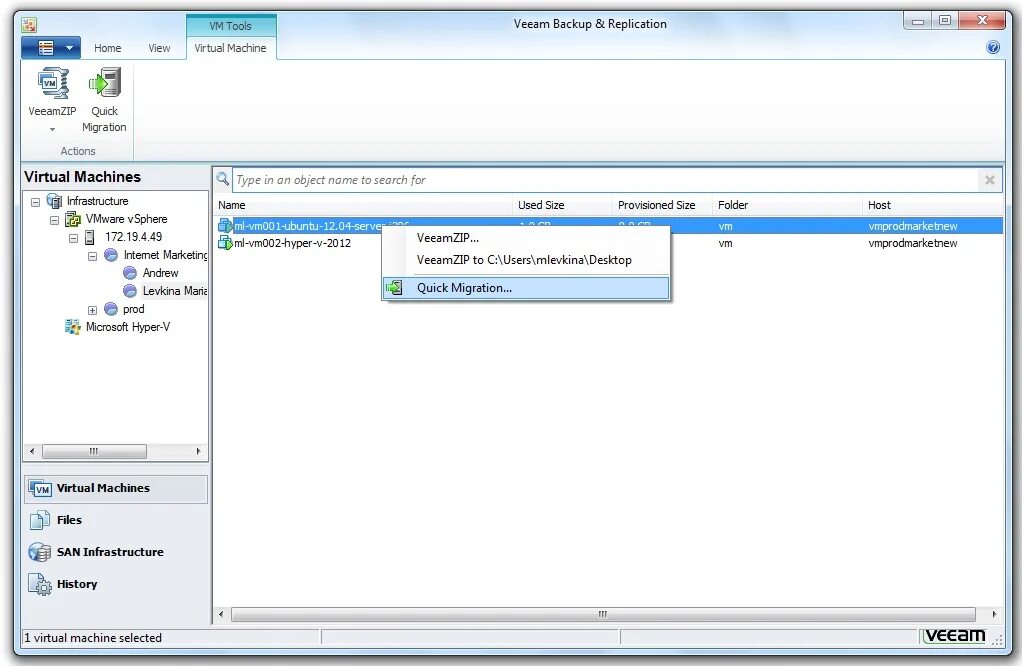Open the History navigation pane

116,584
